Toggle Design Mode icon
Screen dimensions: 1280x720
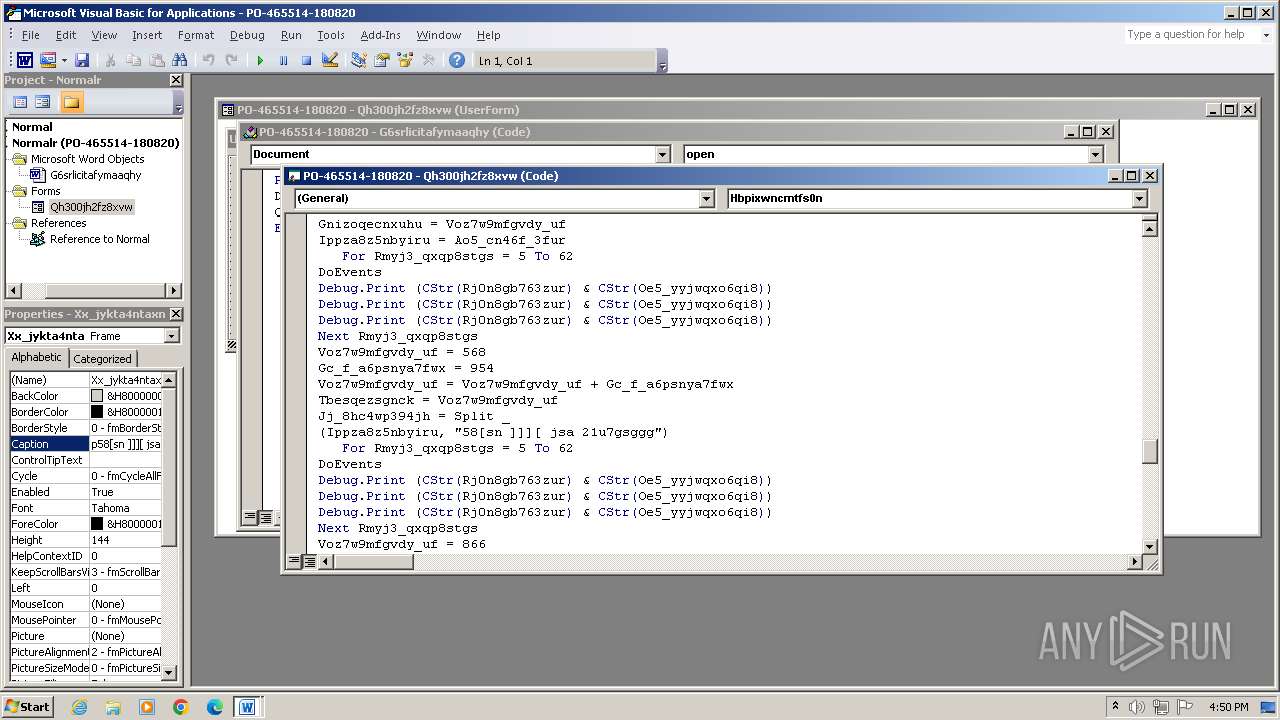330,61
